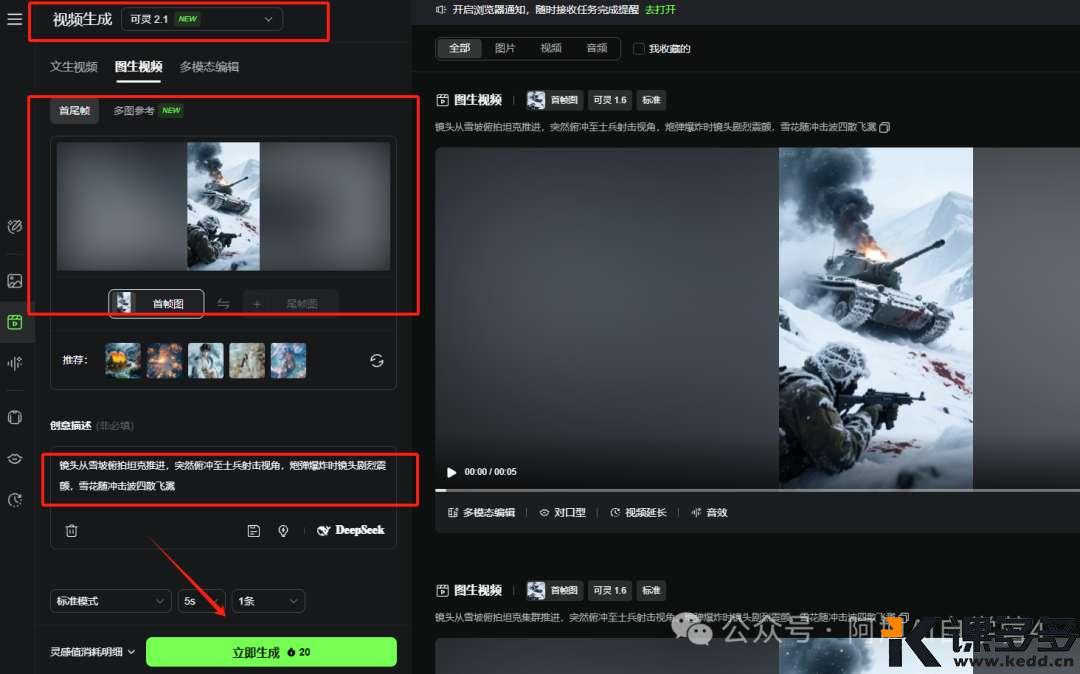Open the 5s duration dropdown
This screenshot has width=1080, height=674.
pyautogui.click(x=201, y=601)
